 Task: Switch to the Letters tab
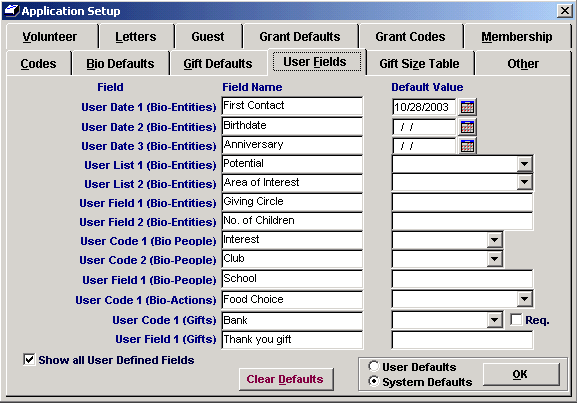tap(136, 37)
